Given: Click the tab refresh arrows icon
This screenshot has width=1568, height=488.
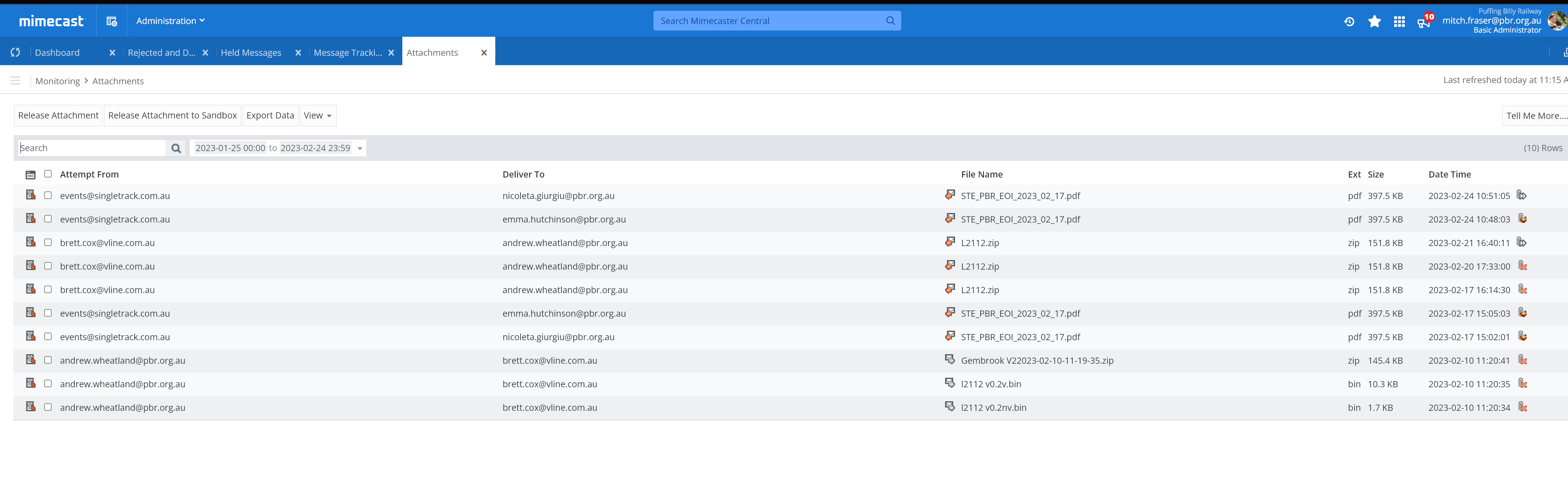Looking at the screenshot, I should coord(15,53).
